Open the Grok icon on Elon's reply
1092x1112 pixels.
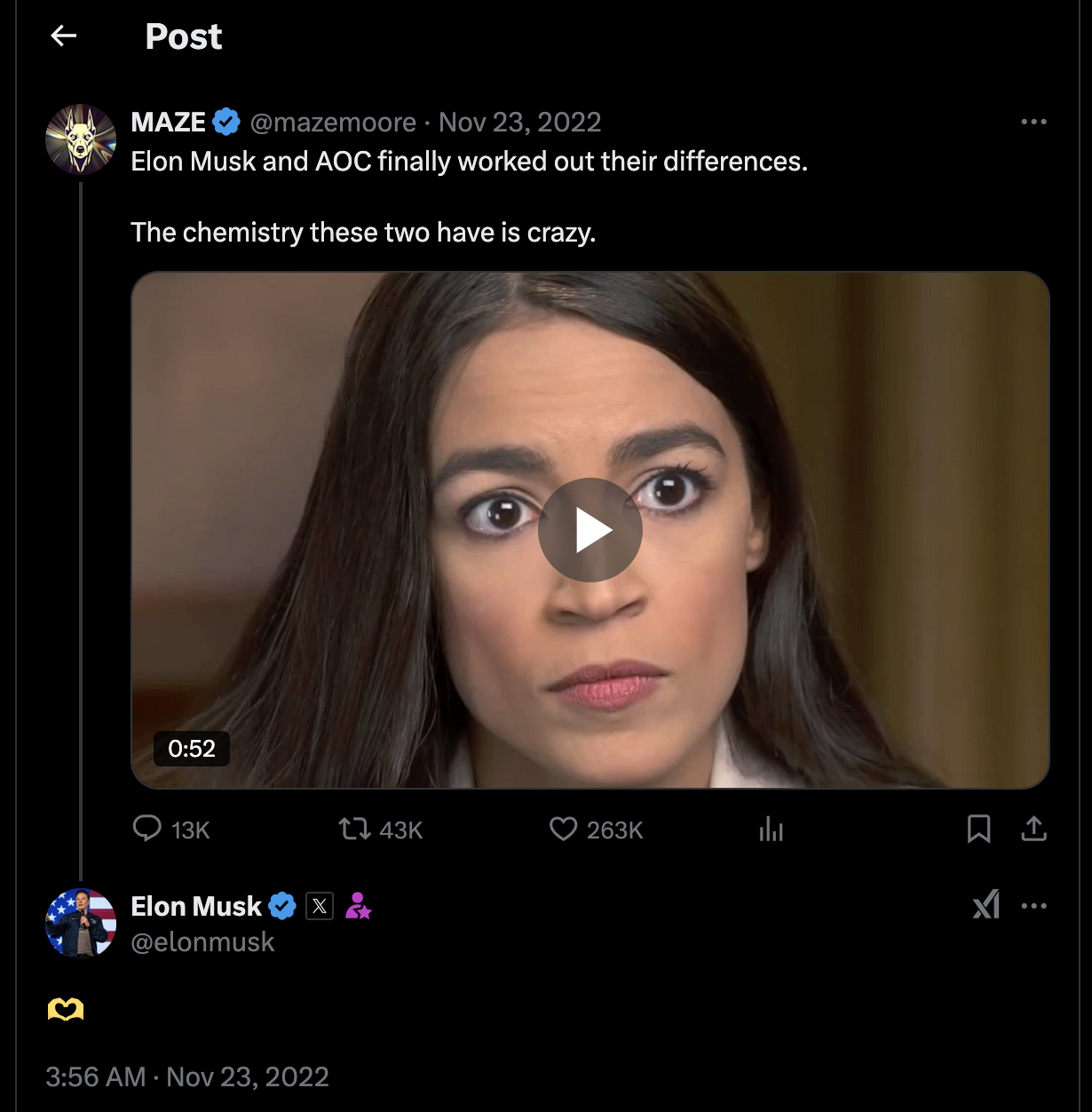(x=986, y=905)
